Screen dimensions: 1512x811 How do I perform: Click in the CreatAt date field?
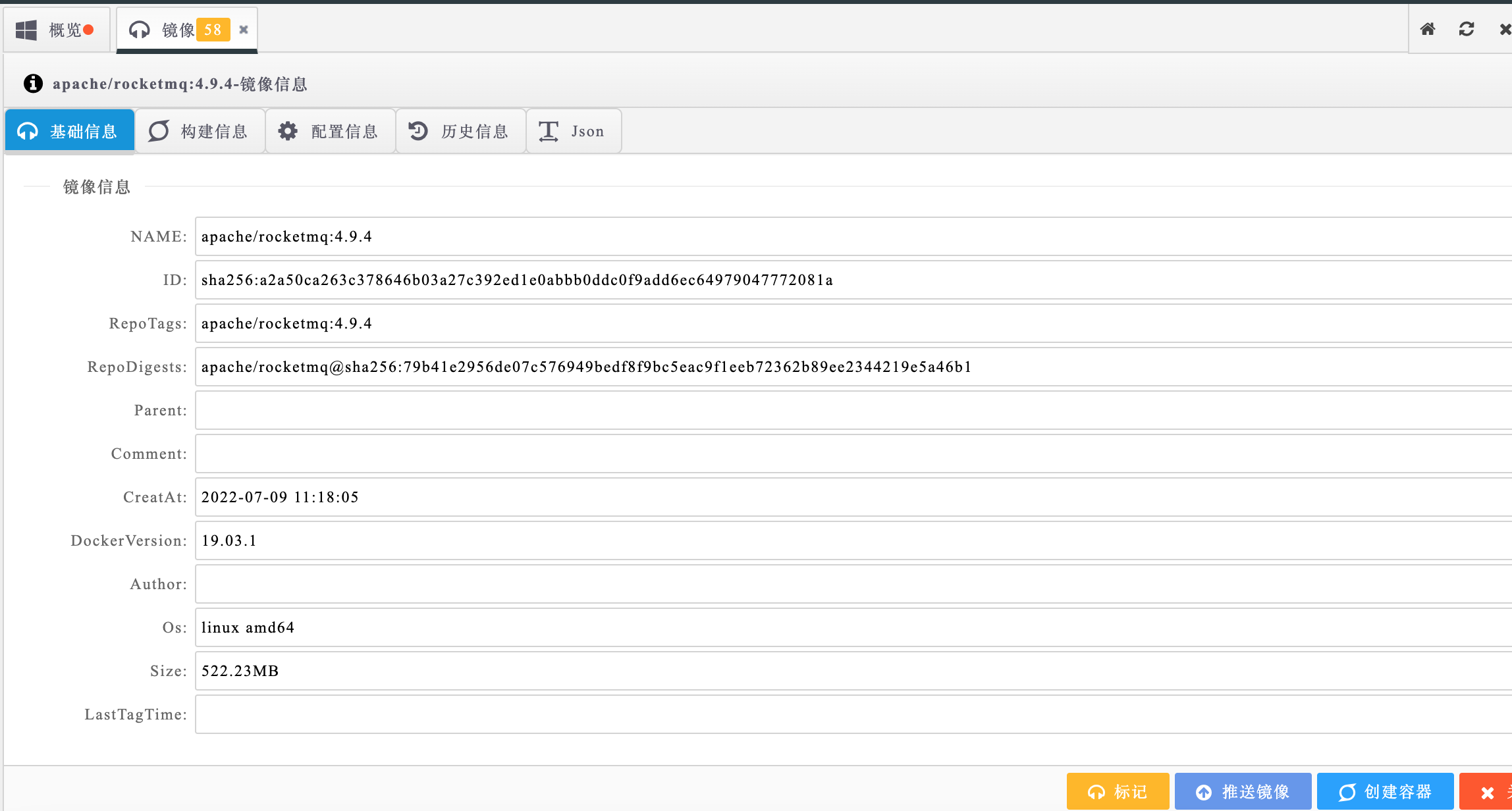tap(853, 497)
